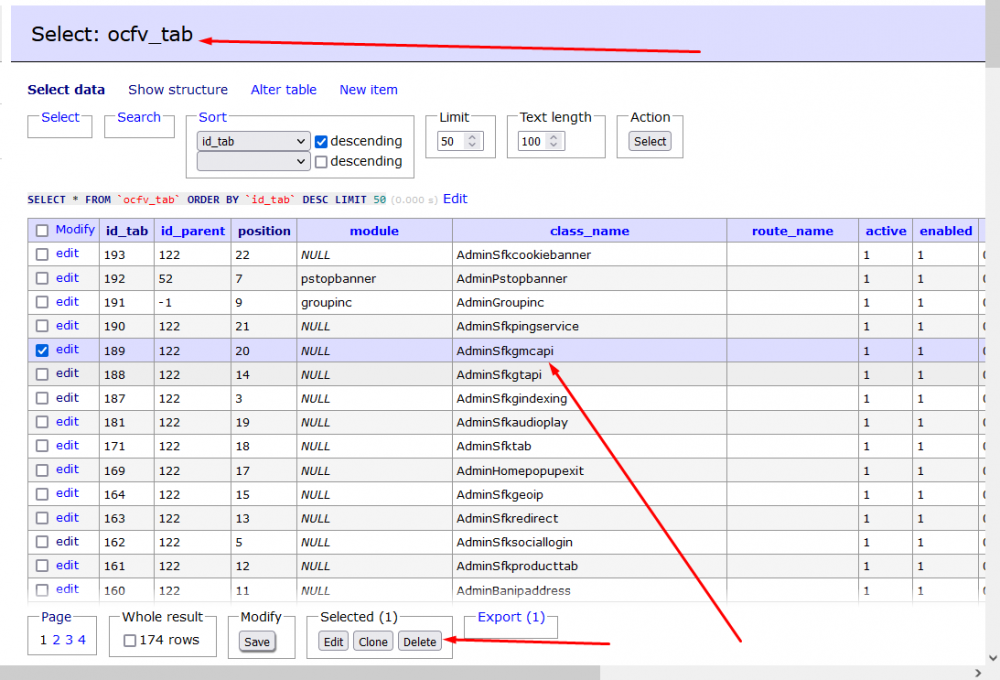Click the Save button under Modify
The height and width of the screenshot is (680, 1000).
click(257, 642)
